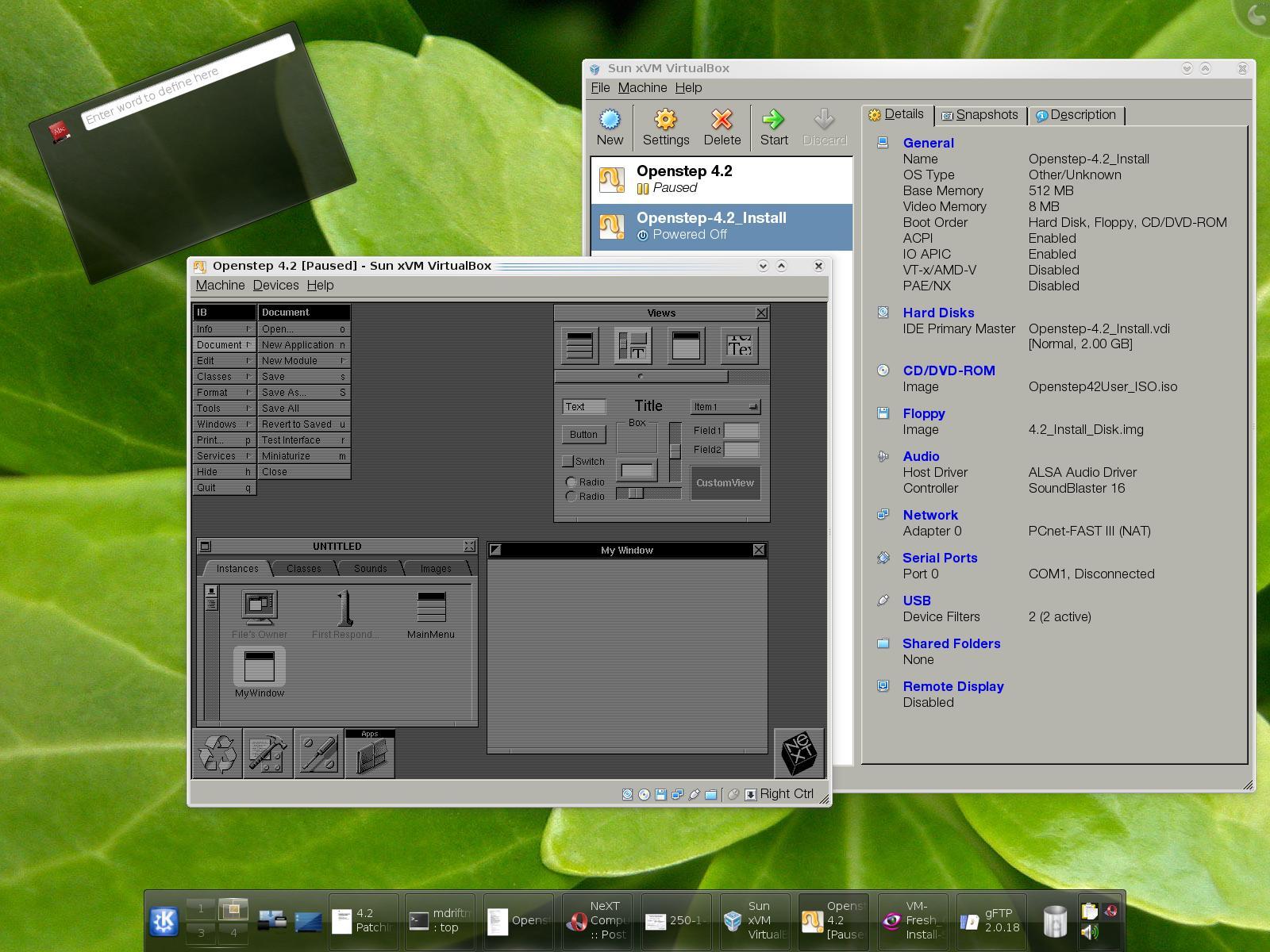Toggle the Switch checkbox in the Views palette

(568, 461)
